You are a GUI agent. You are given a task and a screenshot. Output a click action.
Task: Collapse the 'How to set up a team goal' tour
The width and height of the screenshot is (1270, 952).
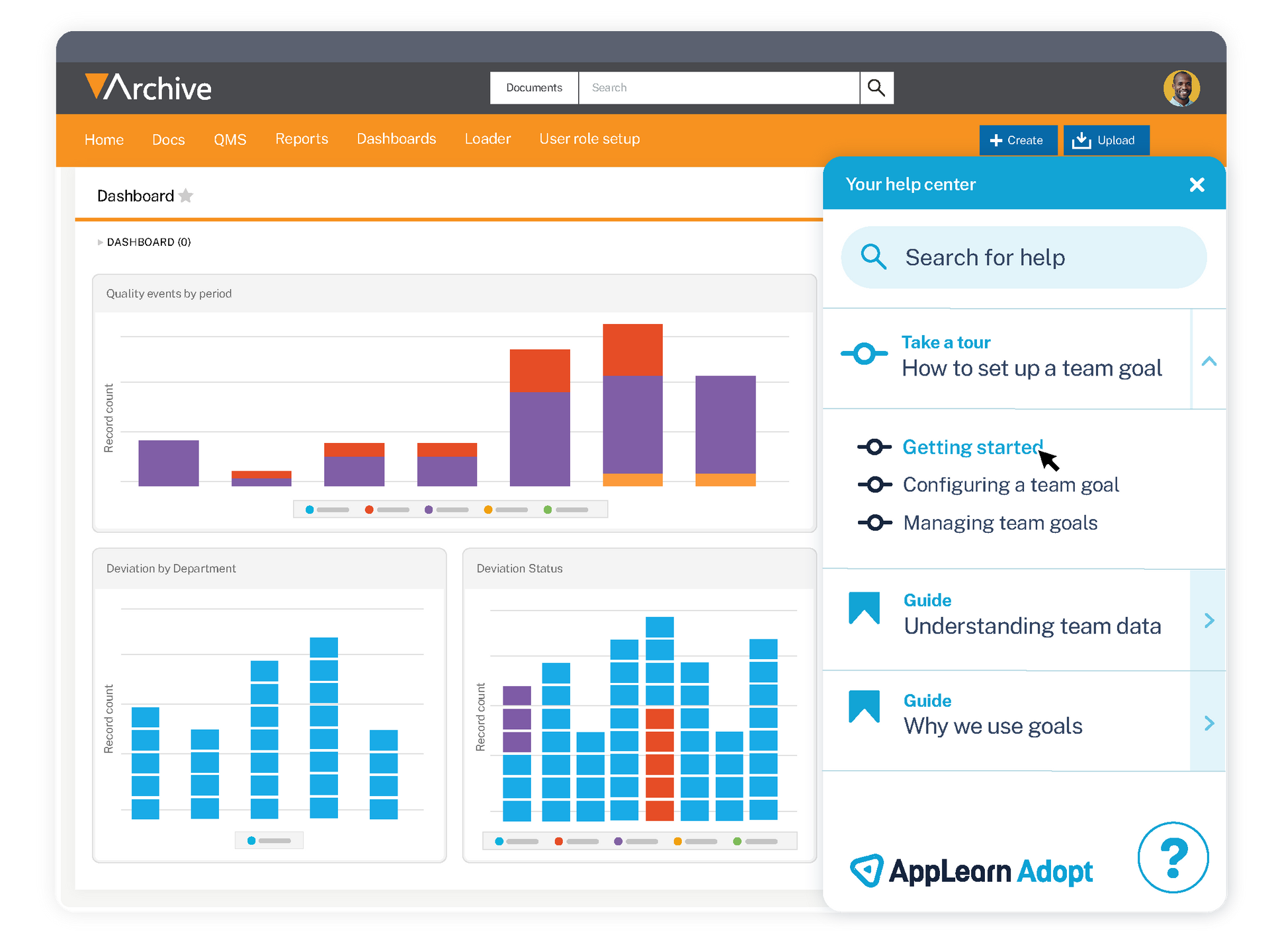click(x=1210, y=361)
